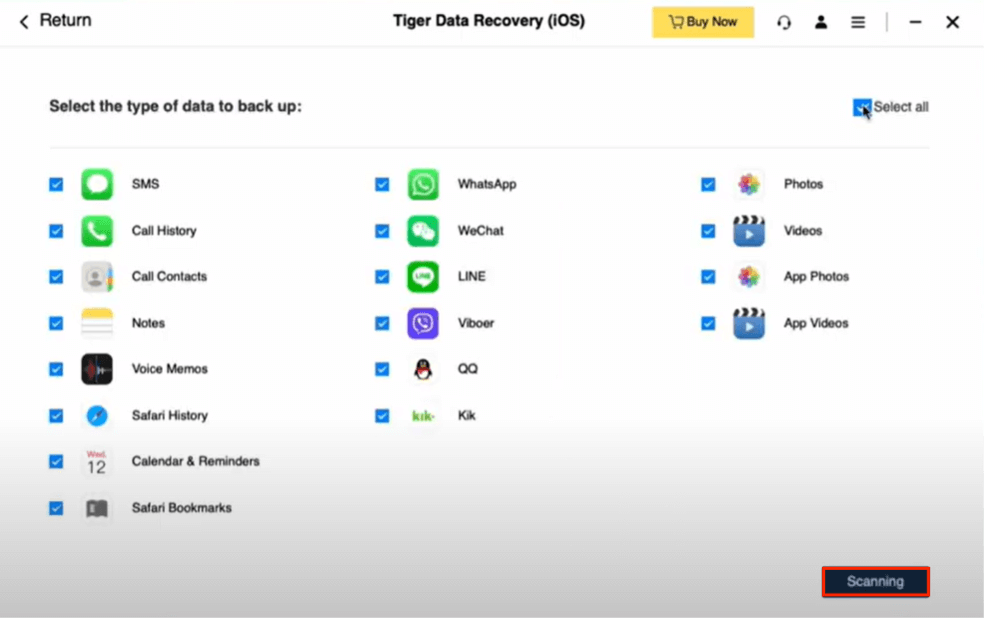
Task: Go back using Return
Action: click(55, 21)
